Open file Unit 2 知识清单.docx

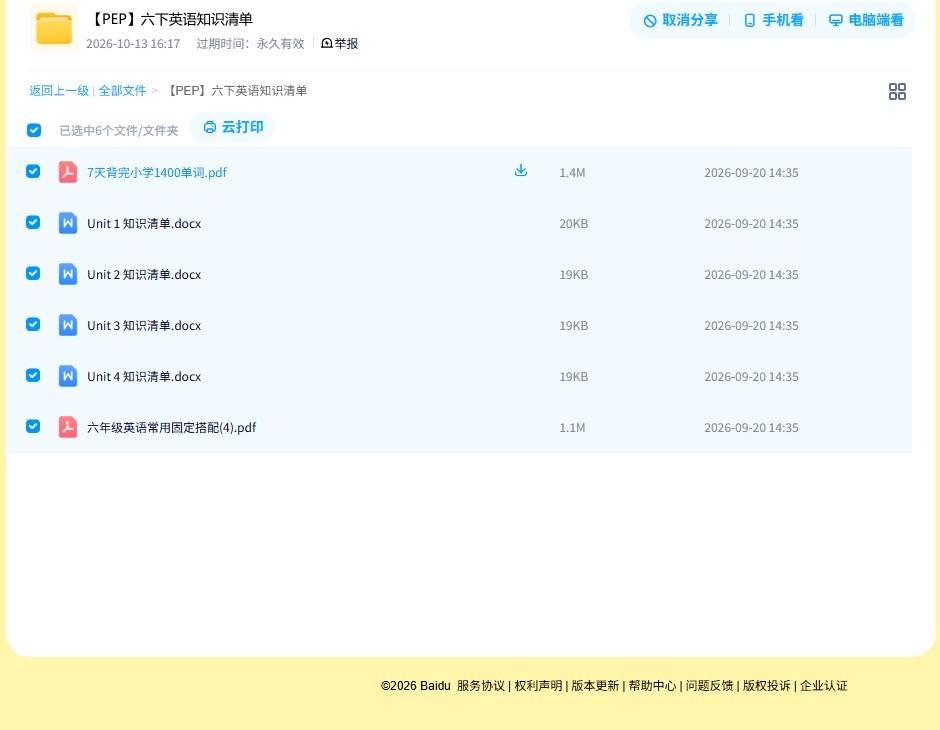(144, 274)
